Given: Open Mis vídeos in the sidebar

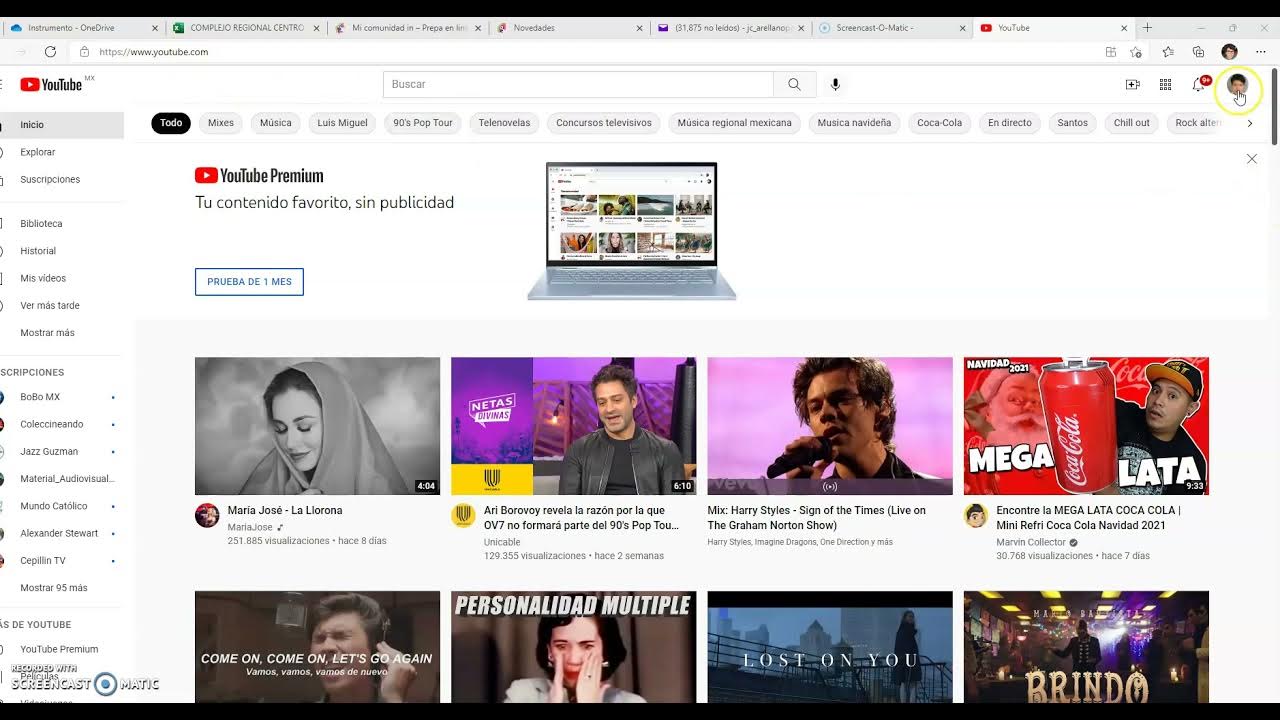Looking at the screenshot, I should point(60,278).
